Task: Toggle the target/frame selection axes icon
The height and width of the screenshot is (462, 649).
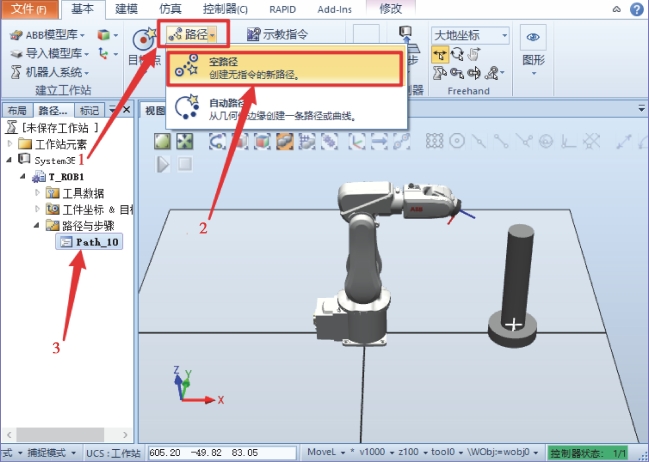Action: [357, 142]
